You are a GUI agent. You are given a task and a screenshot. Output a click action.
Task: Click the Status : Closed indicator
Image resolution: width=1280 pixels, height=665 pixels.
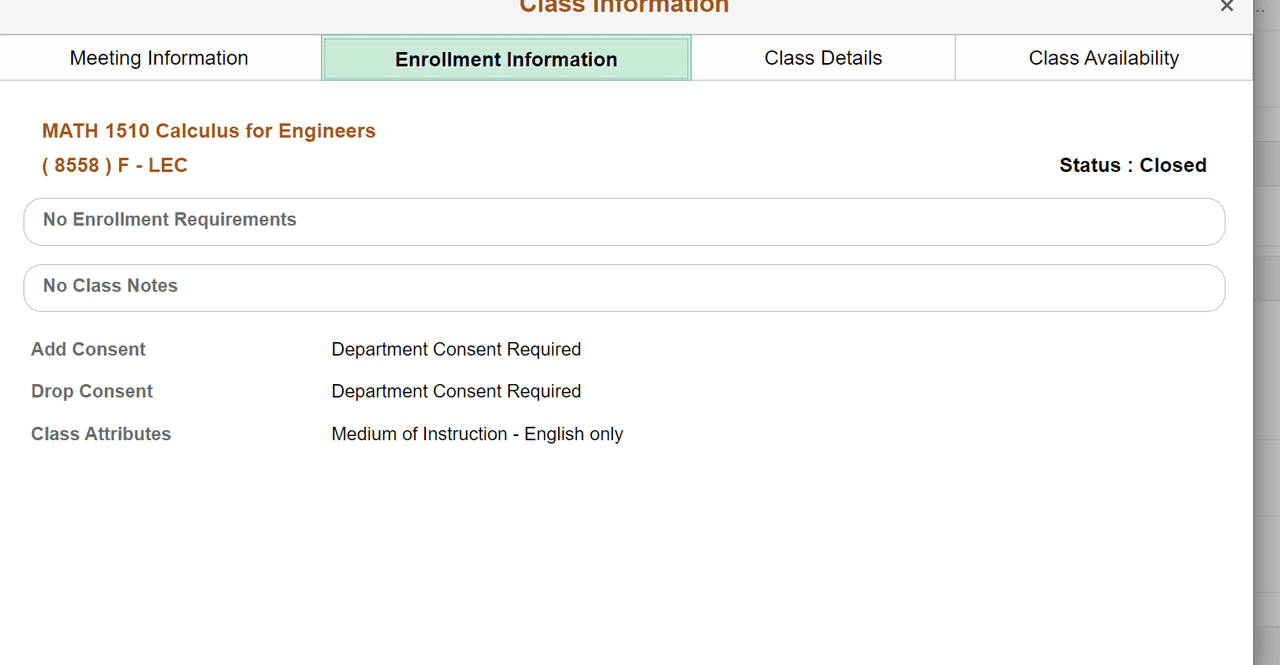click(1132, 165)
